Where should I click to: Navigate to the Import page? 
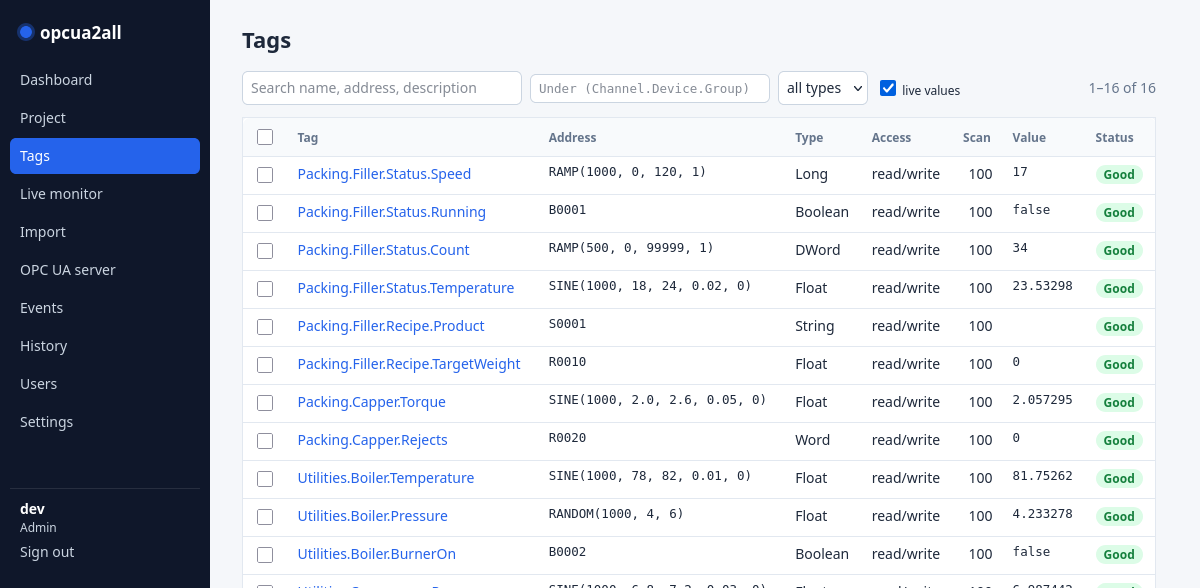[105, 232]
